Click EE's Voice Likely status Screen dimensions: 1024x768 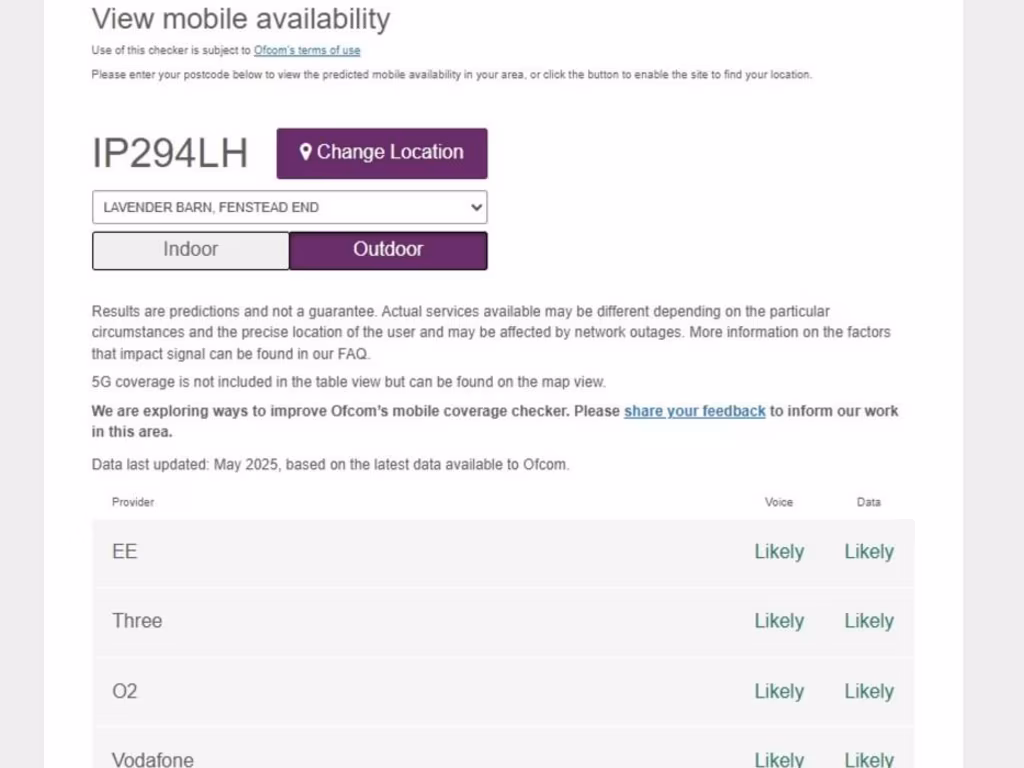pyautogui.click(x=779, y=552)
